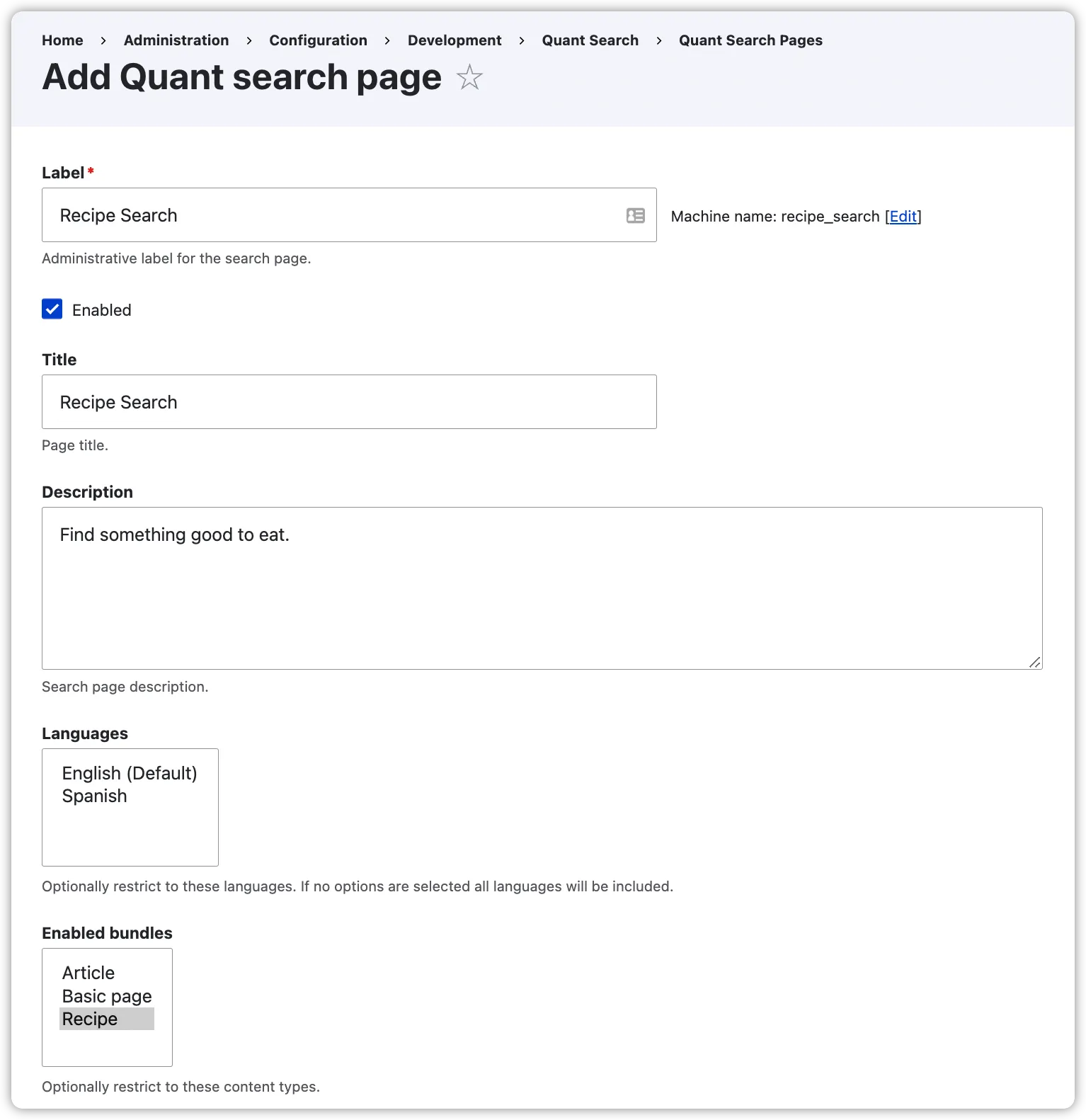Open the Configuration breadcrumb link
The height and width of the screenshot is (1120, 1086).
pos(318,40)
